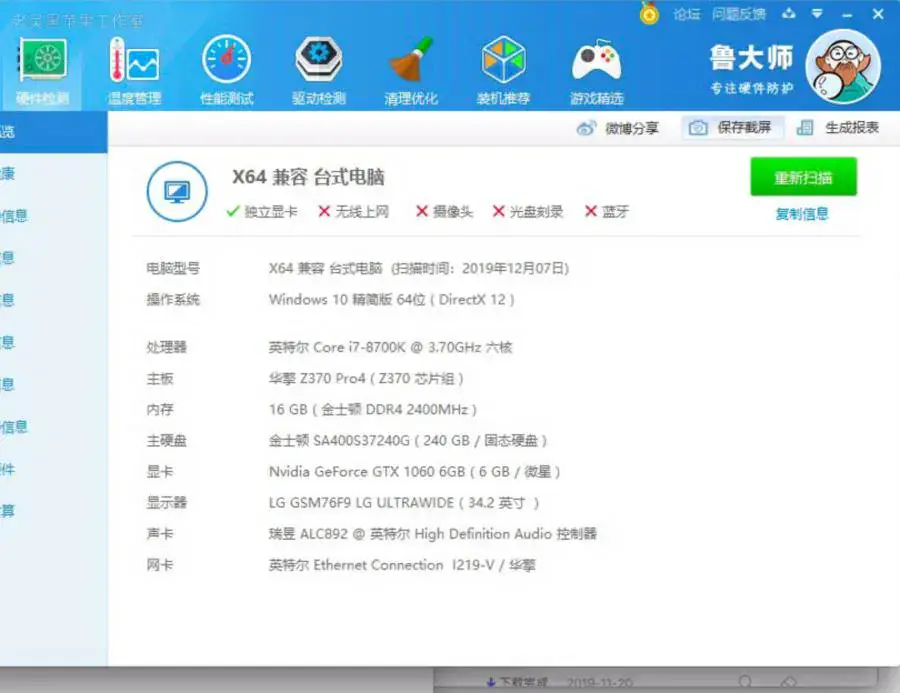
Task: Click 保存截屏 save screenshot button
Action: tap(732, 127)
